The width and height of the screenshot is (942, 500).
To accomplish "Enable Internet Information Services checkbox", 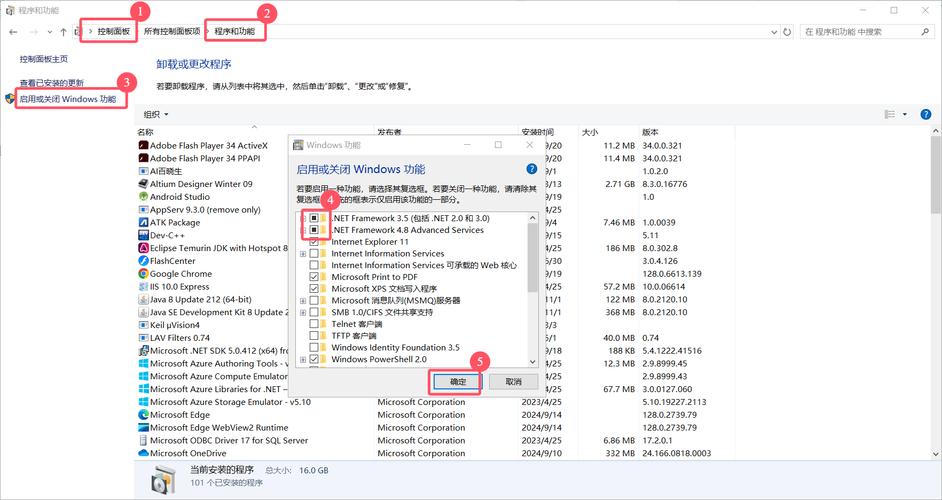I will pos(314,254).
